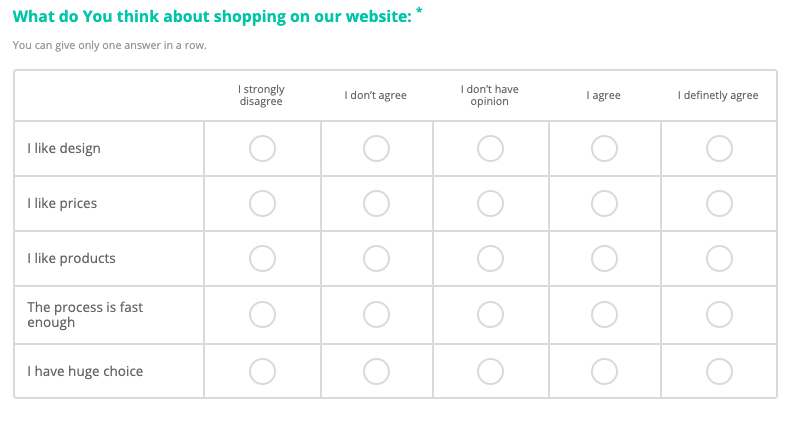Choose 'I definetly agree' for I like prices
This screenshot has width=795, height=425.
pos(719,204)
